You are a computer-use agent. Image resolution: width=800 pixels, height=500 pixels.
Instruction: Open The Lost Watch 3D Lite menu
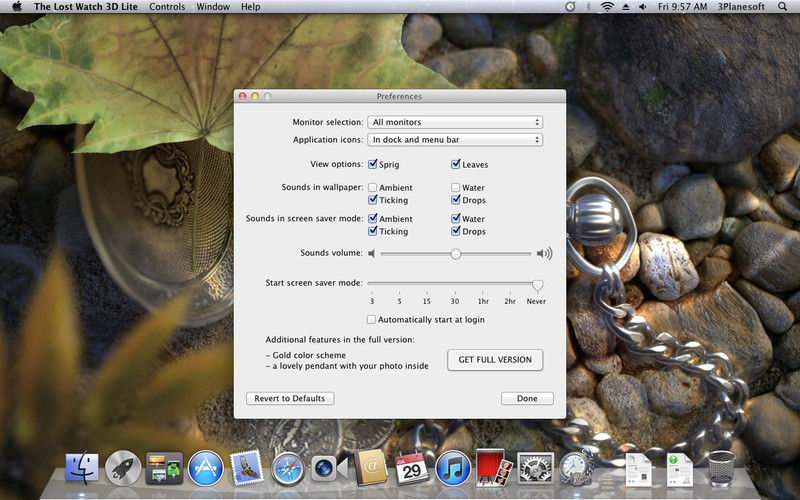click(x=86, y=7)
